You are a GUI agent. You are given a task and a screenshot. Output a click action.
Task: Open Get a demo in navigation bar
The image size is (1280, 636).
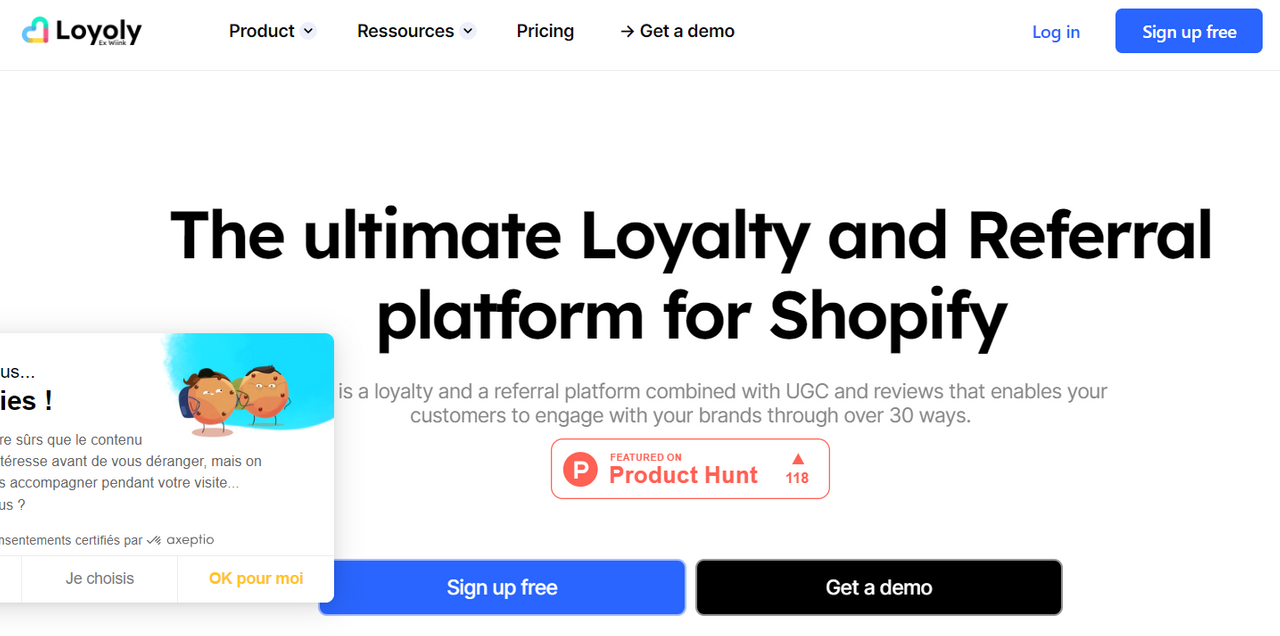point(677,31)
